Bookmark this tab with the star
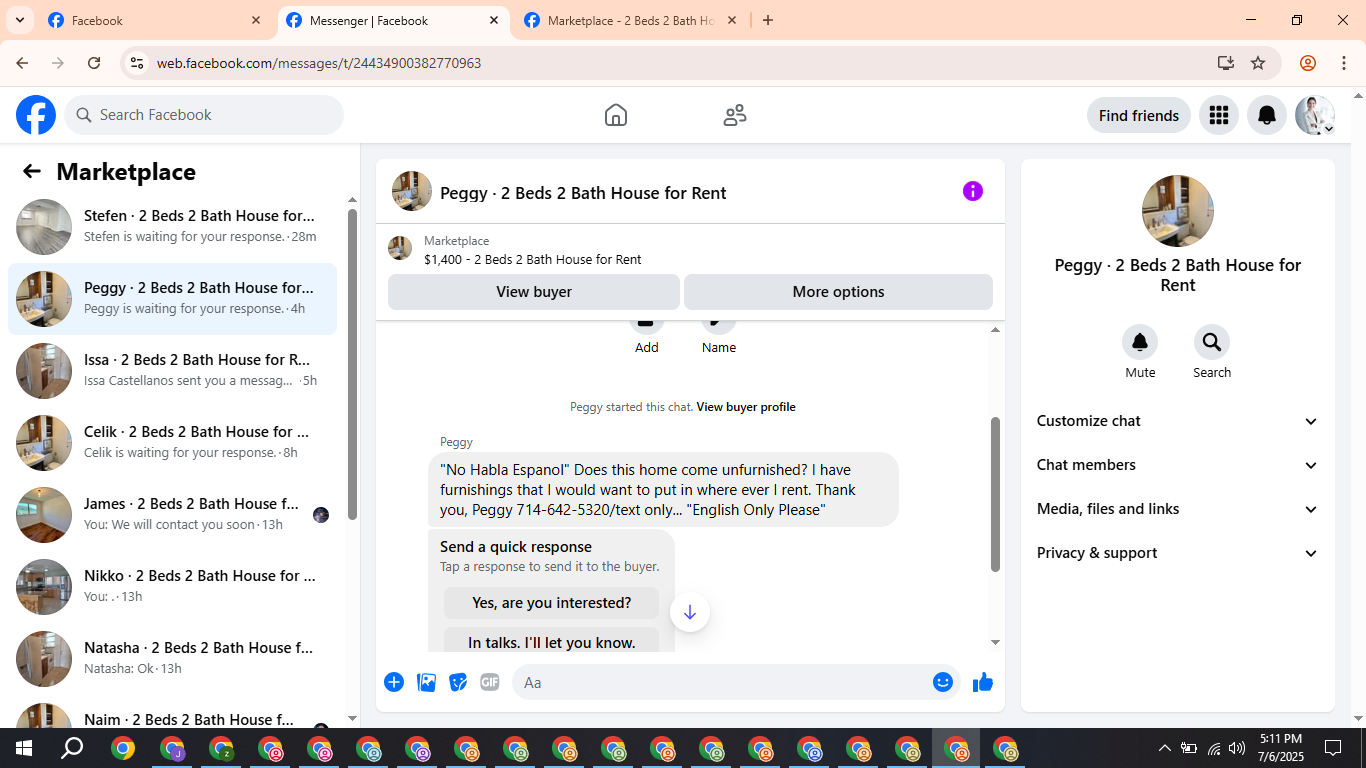 [x=1258, y=63]
